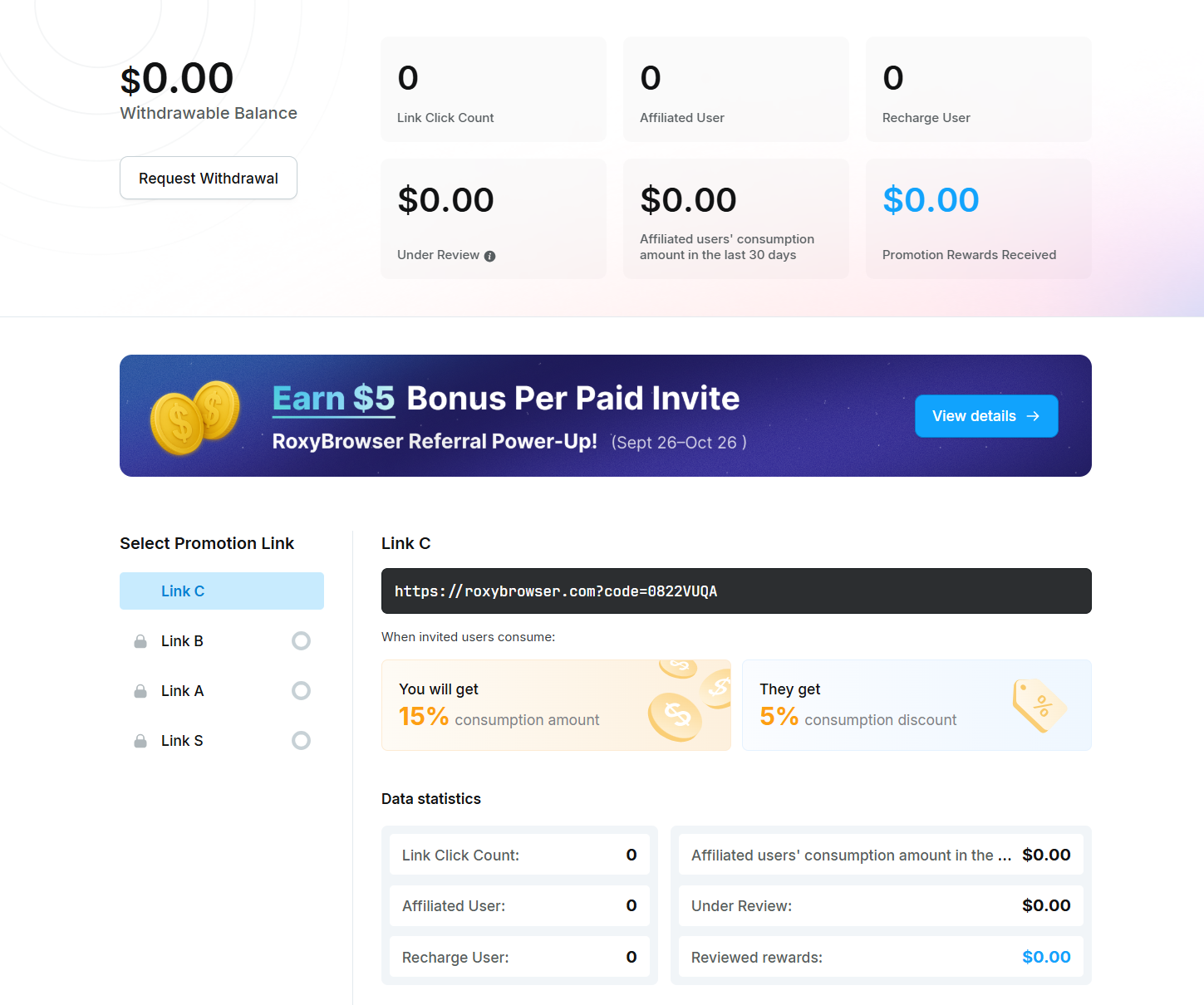
Task: Select the Link A radio button
Action: point(301,691)
